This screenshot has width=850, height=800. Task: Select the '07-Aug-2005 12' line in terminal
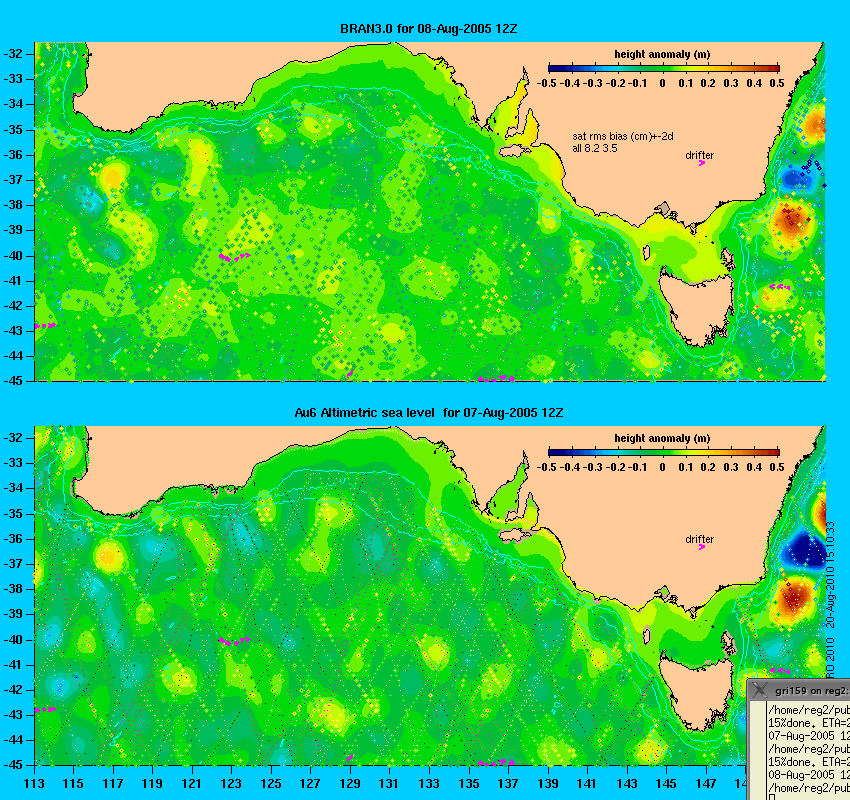[809, 736]
